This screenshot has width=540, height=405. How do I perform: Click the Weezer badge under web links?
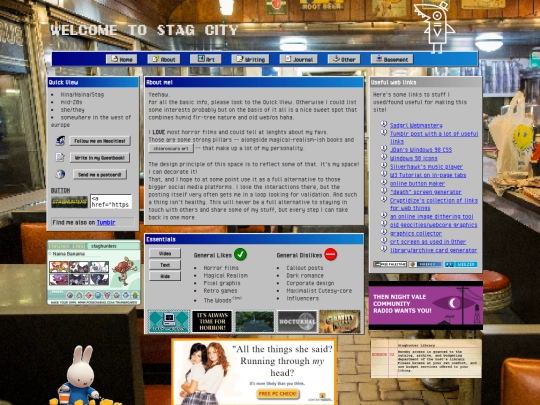tap(461, 264)
